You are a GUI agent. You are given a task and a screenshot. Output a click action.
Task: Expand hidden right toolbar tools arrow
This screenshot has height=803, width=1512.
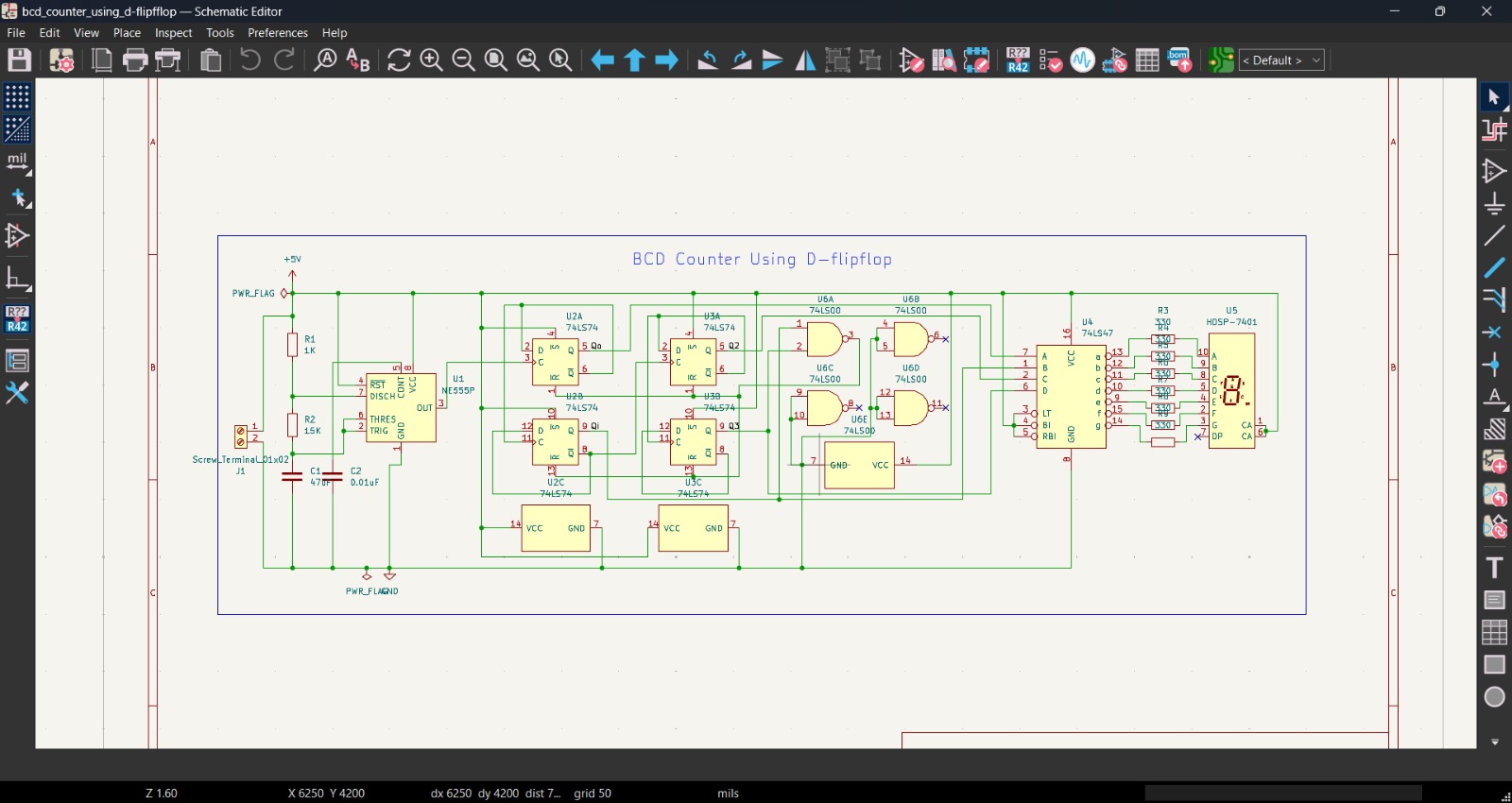click(x=1494, y=743)
